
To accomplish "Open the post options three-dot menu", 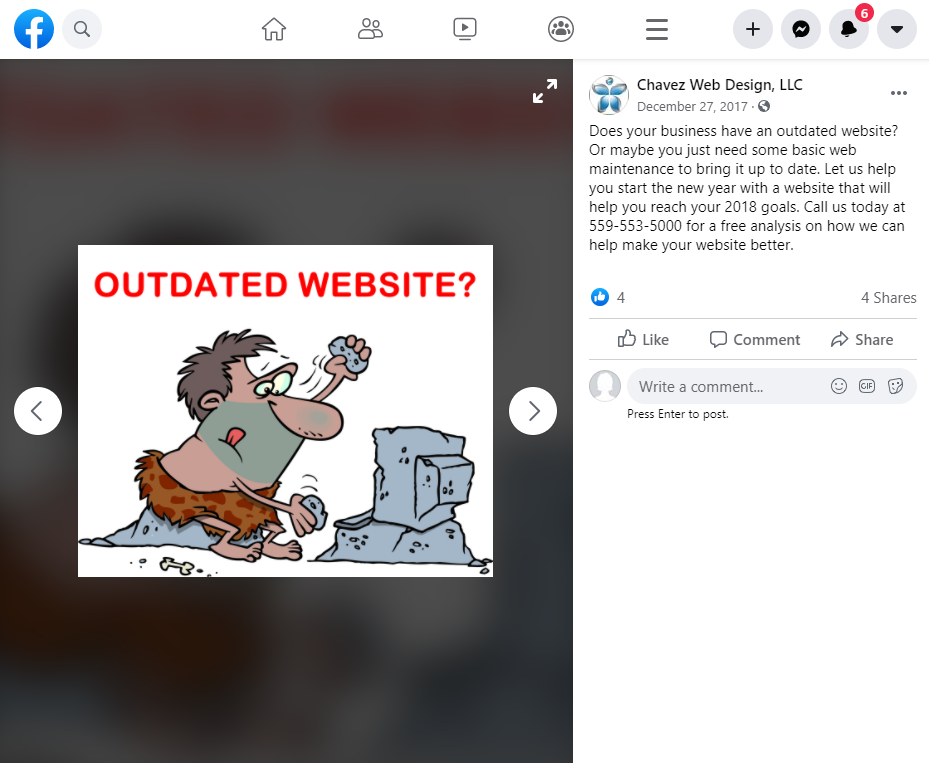I will point(899,93).
